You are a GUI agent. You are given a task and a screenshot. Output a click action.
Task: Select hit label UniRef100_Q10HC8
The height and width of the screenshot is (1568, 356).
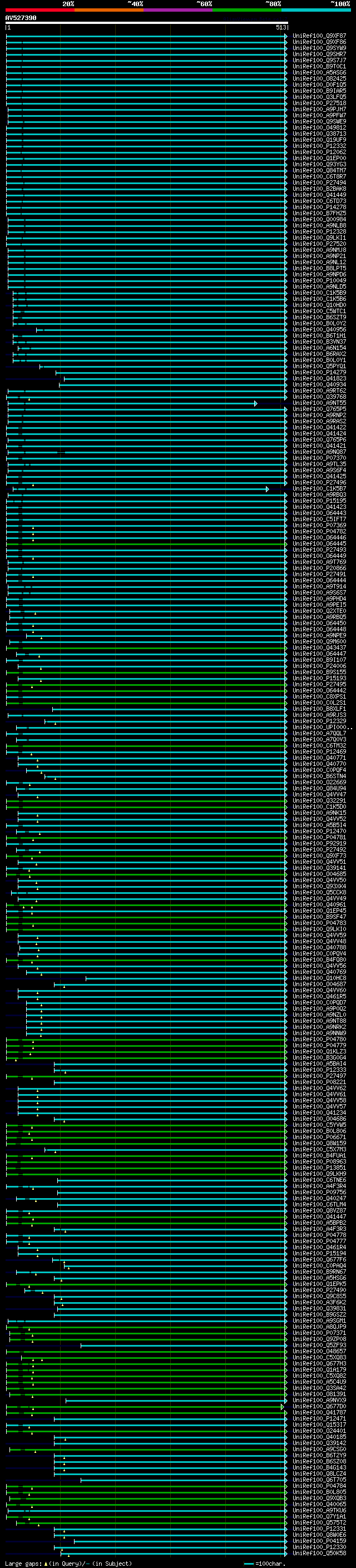319,978
